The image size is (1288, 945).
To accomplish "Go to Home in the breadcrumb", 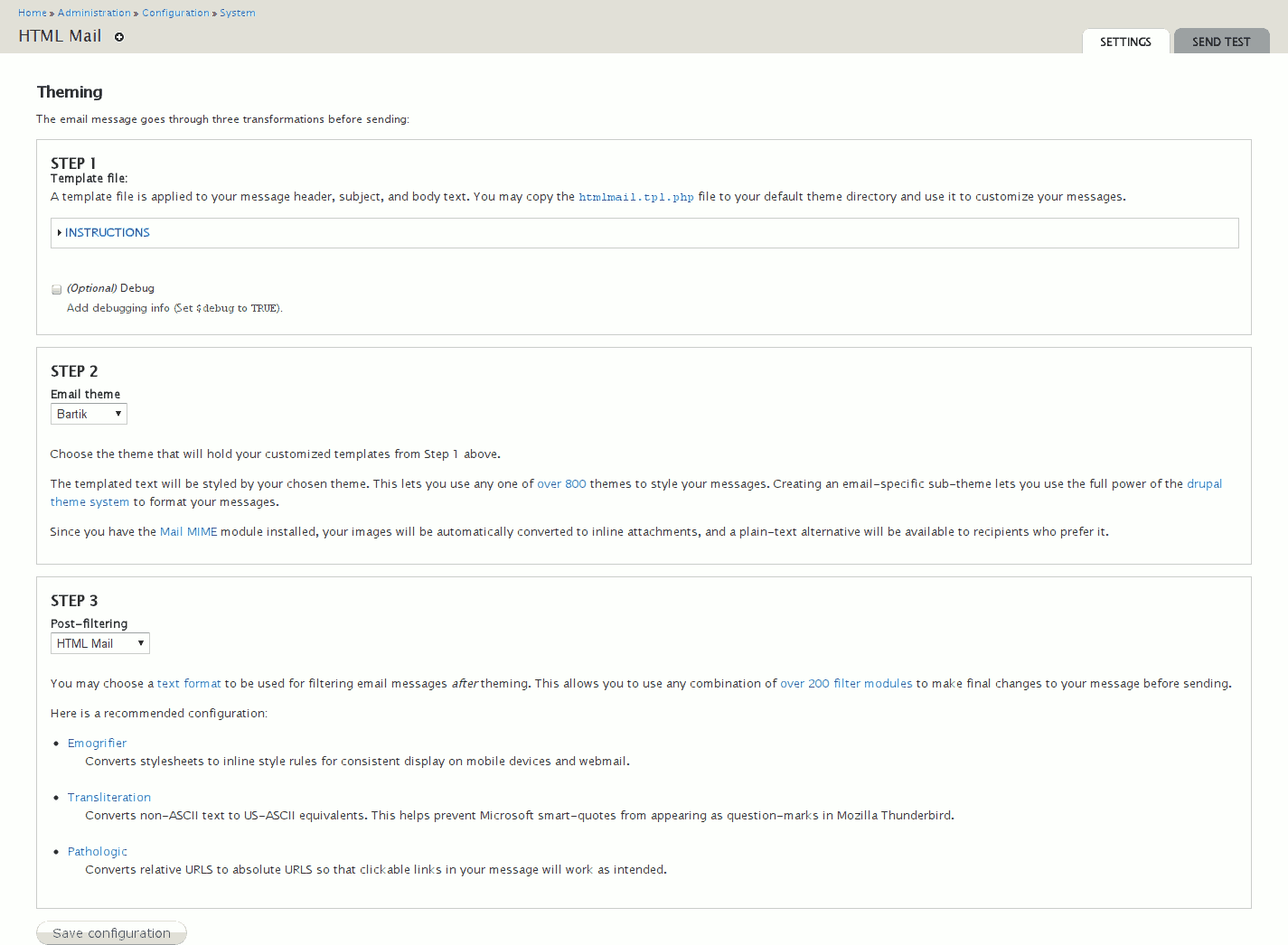I will 33,13.
